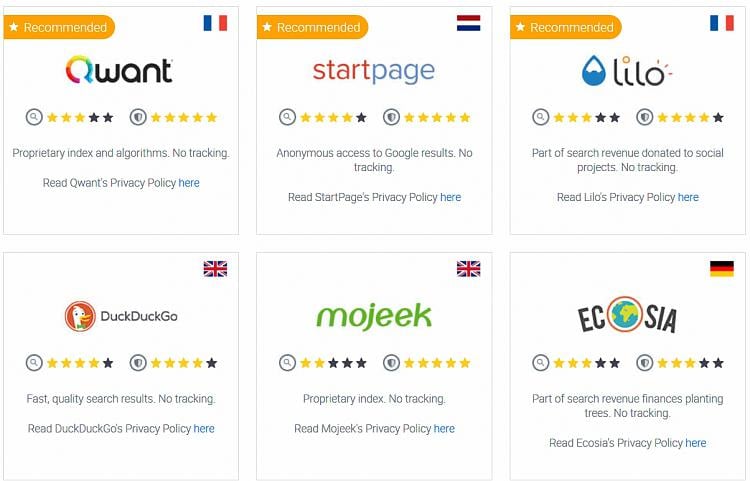Screen dimensions: 750x481
Task: Click the Lilo water drop logo
Action: pyautogui.click(x=595, y=70)
